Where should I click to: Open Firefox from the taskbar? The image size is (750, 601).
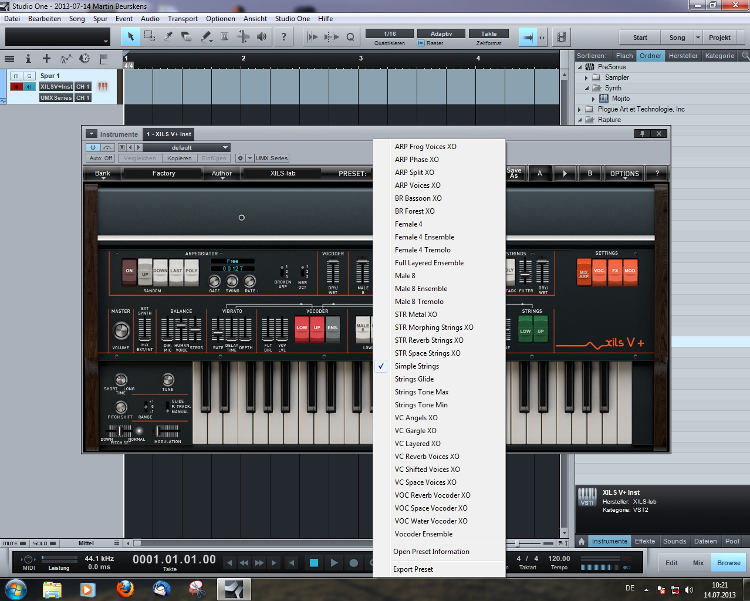tap(125, 589)
